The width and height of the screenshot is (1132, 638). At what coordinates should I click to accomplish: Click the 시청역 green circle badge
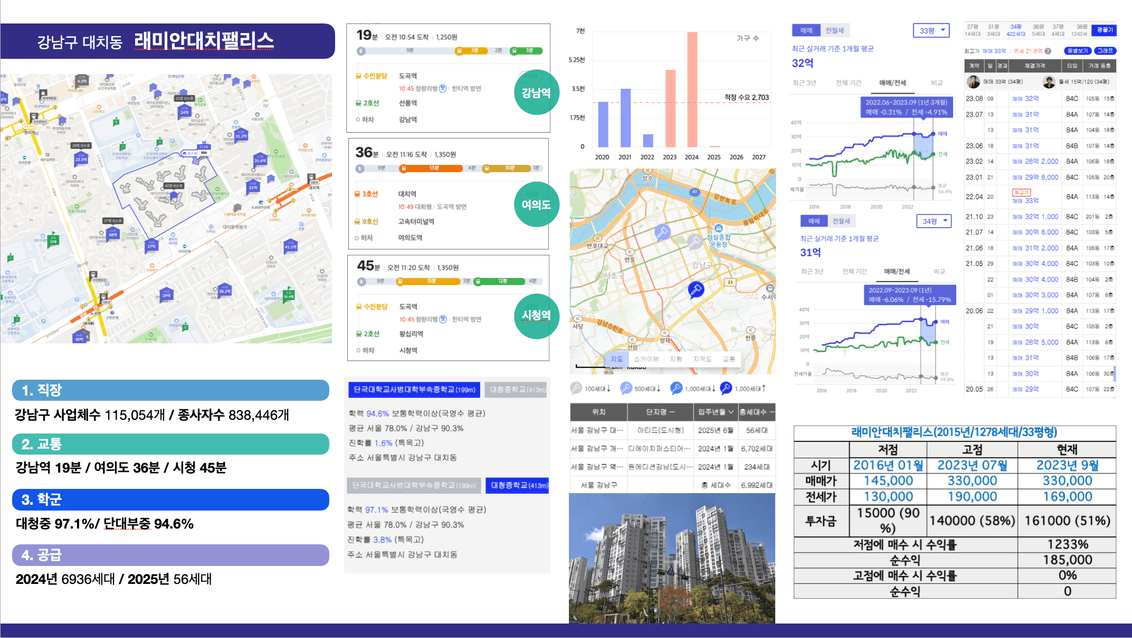tap(536, 315)
